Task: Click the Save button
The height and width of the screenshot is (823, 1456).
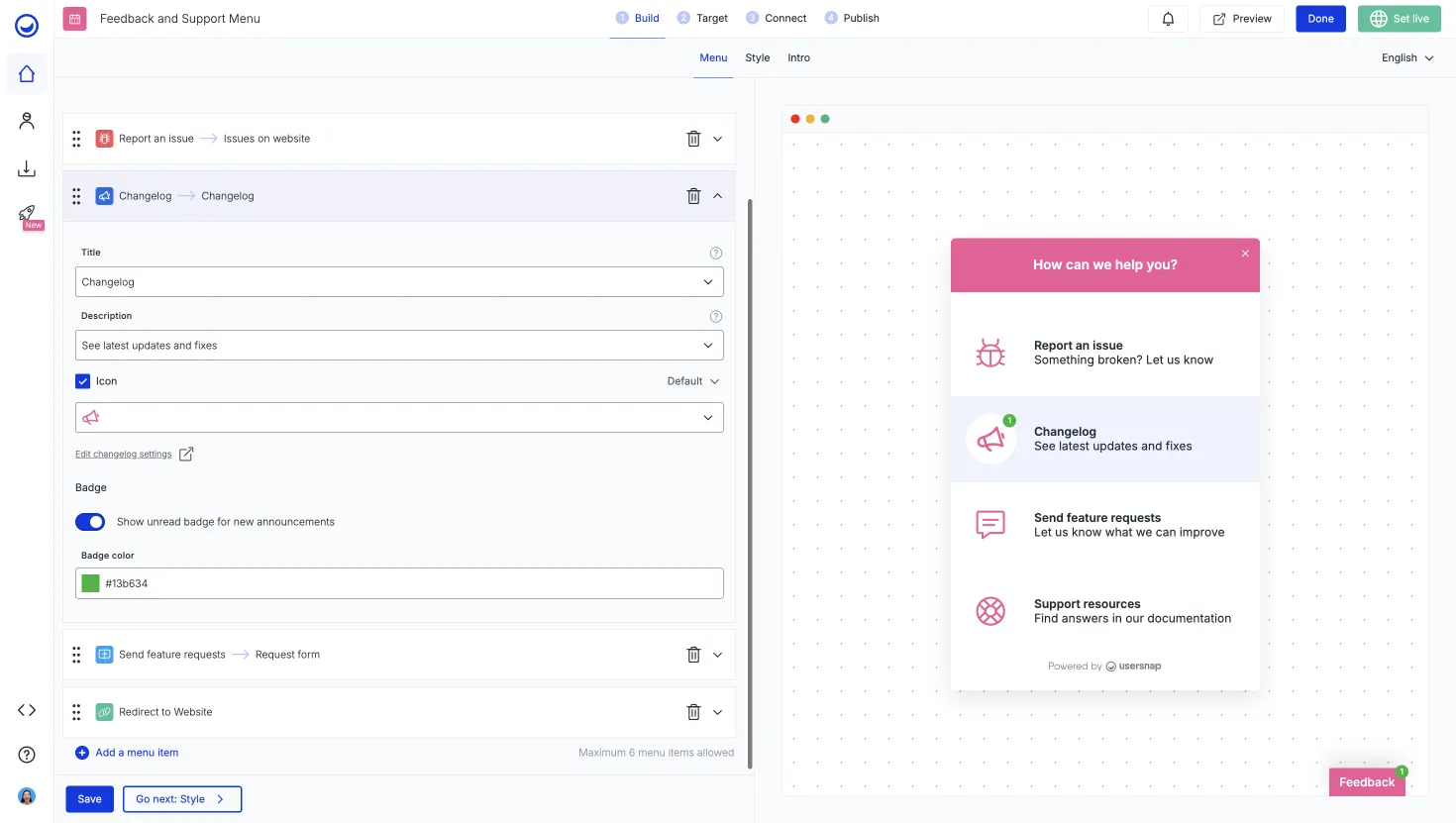Action: click(89, 798)
